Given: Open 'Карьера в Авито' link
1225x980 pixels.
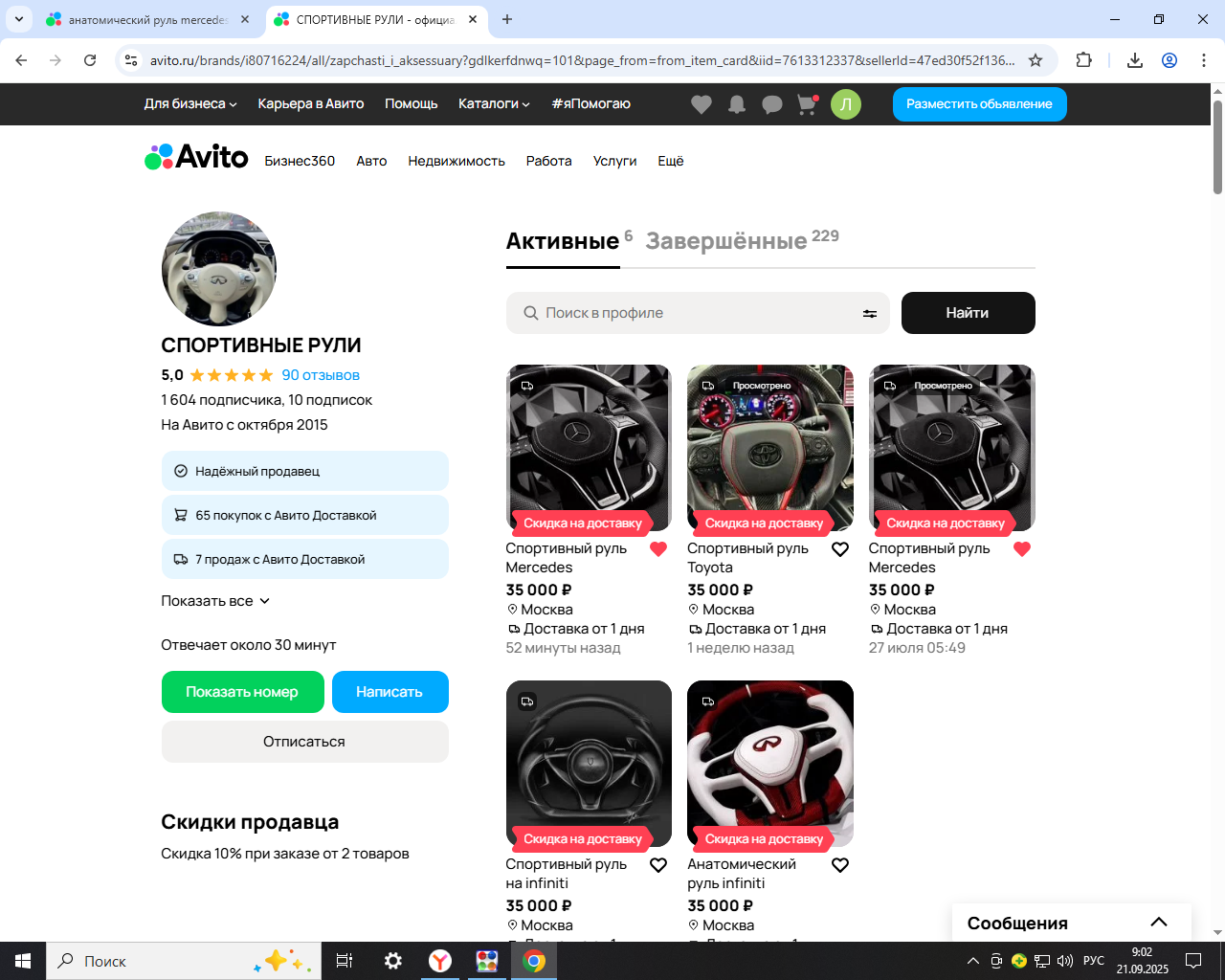Looking at the screenshot, I should pos(311,104).
